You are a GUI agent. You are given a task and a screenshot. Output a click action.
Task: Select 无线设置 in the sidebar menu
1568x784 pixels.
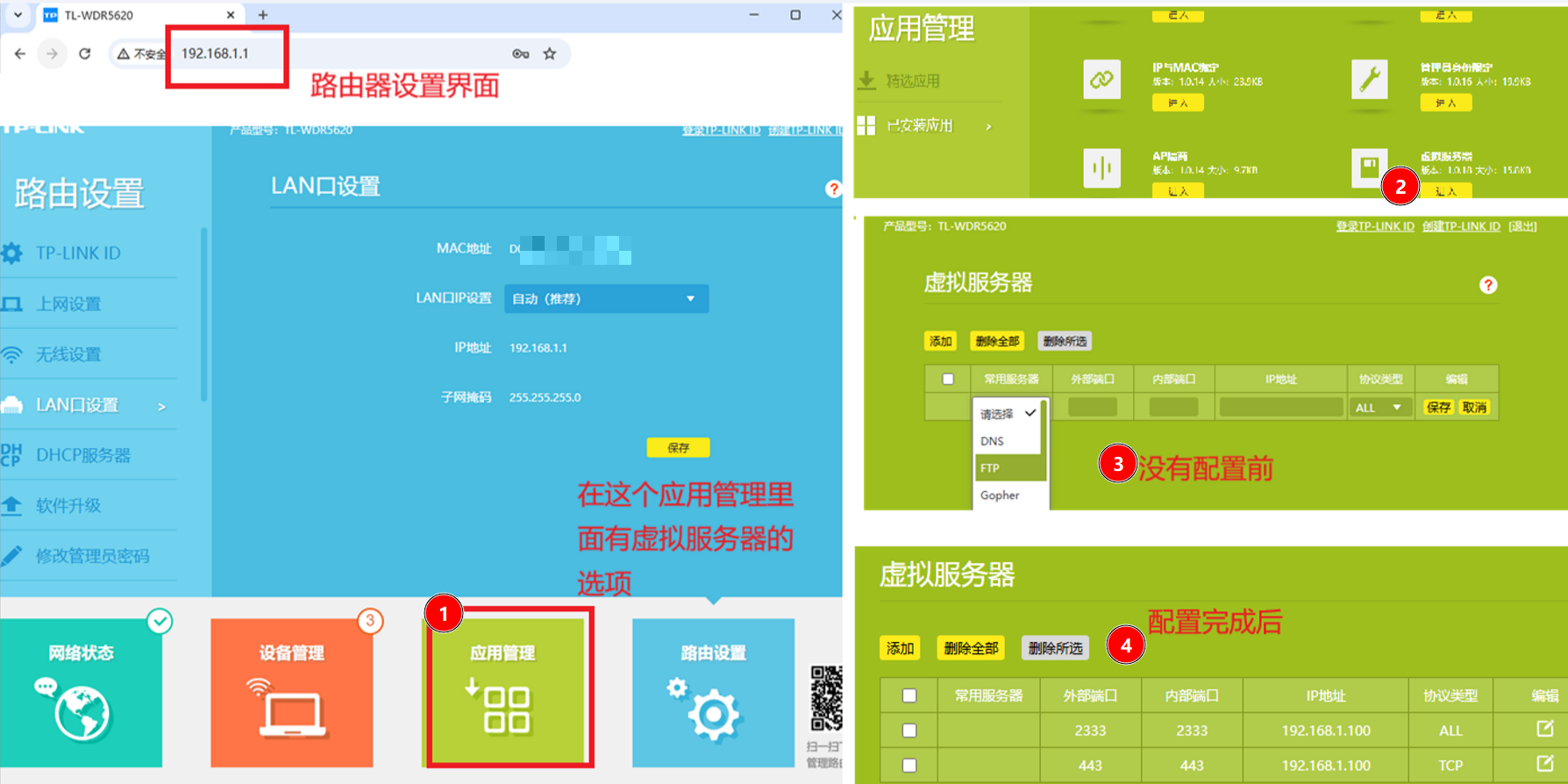[68, 354]
